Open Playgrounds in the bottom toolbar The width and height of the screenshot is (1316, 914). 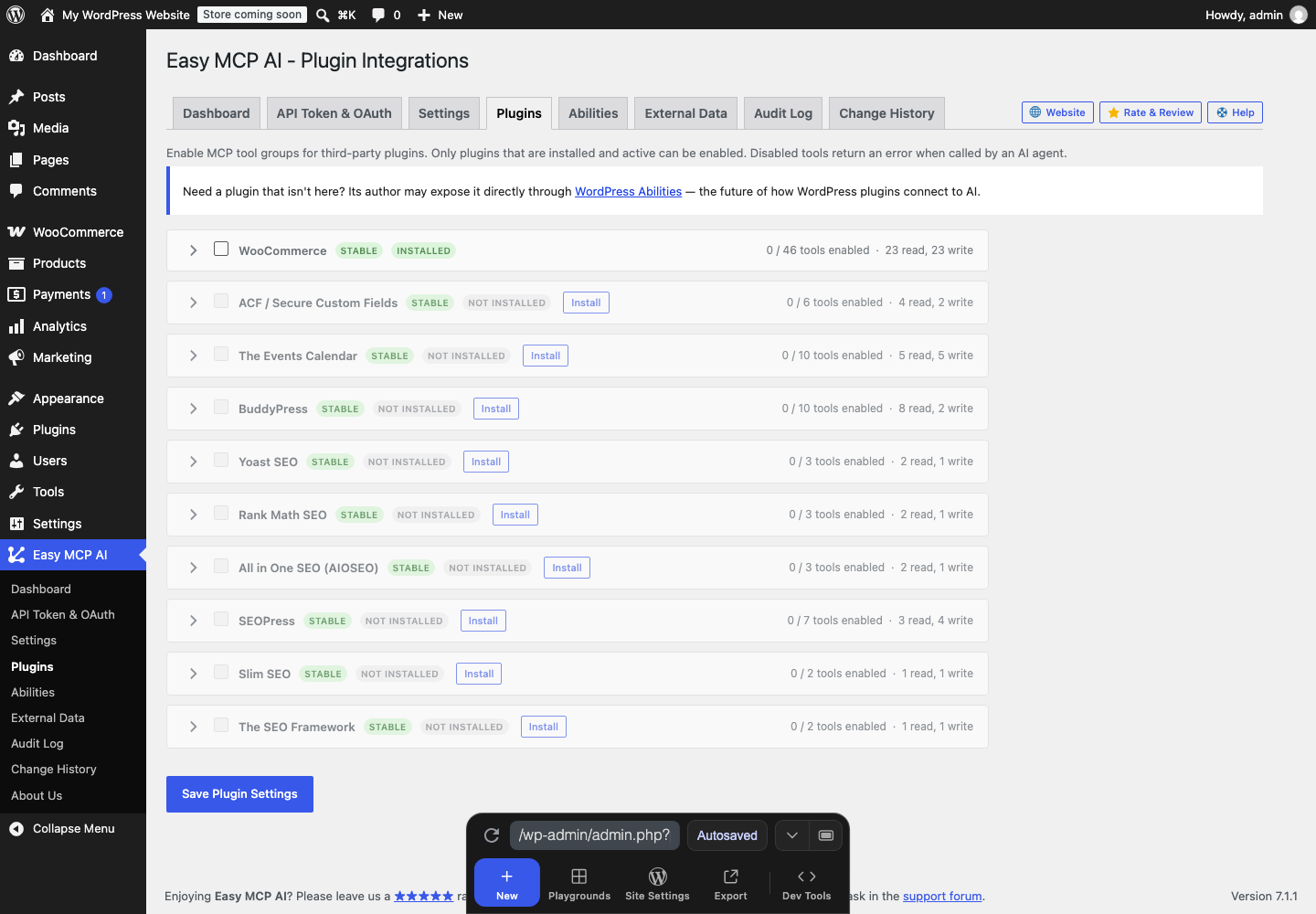pyautogui.click(x=579, y=884)
